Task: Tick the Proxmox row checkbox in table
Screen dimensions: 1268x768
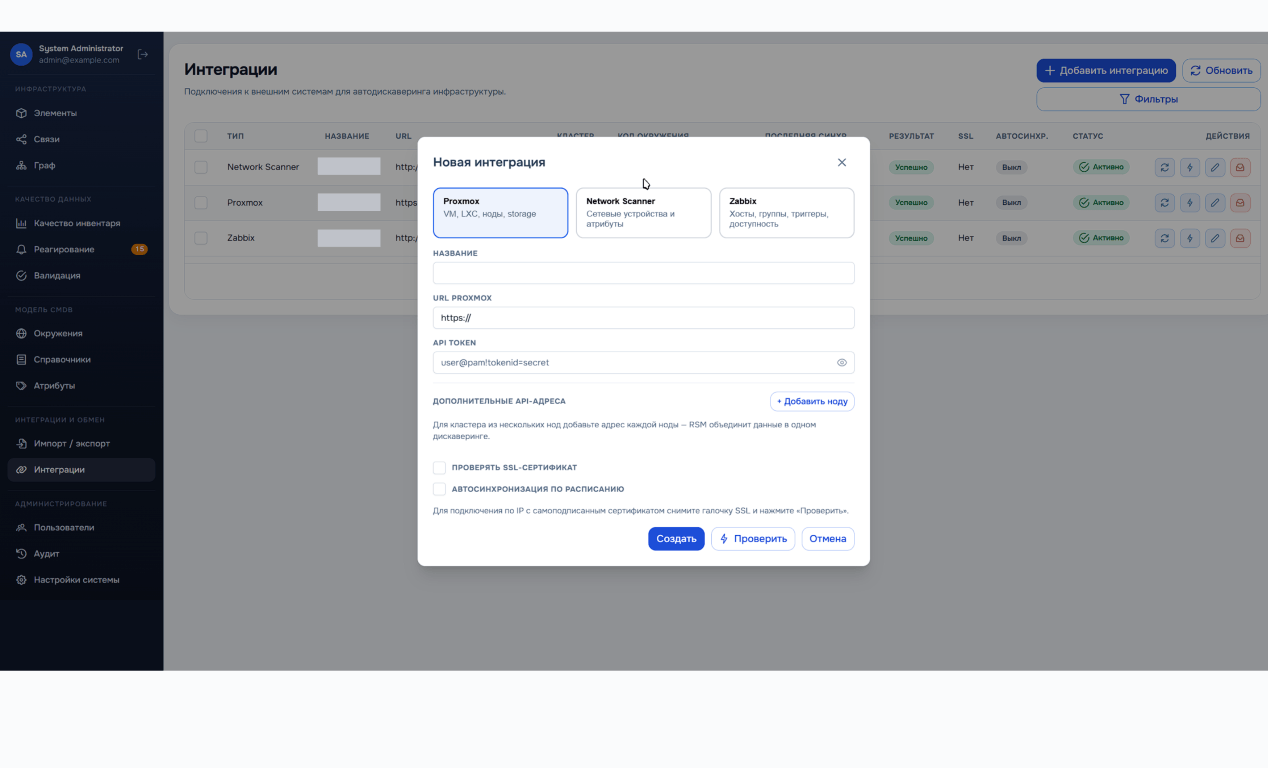Action: click(x=201, y=203)
